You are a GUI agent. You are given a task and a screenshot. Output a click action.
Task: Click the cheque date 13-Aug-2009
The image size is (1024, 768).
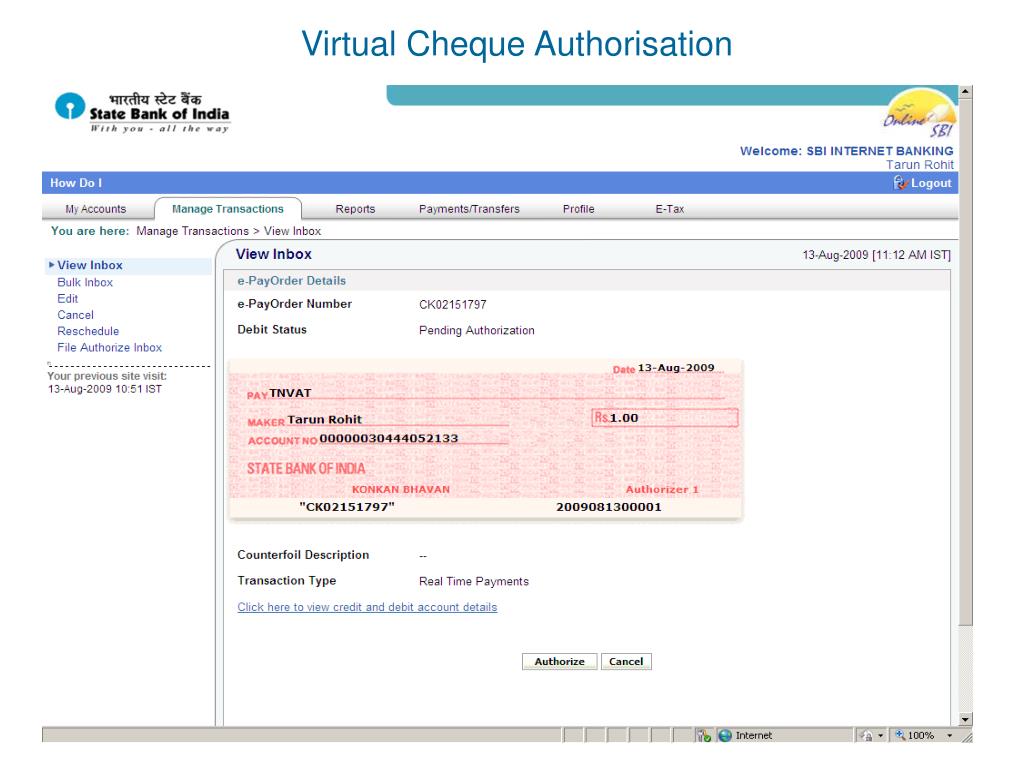(x=676, y=368)
